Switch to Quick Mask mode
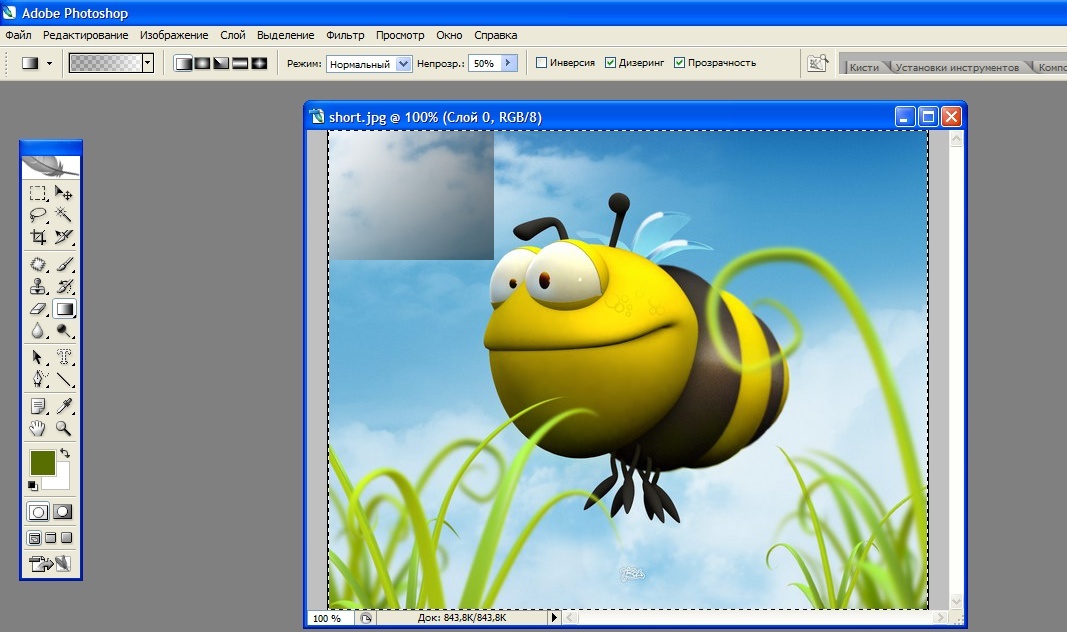This screenshot has height=632, width=1067. click(x=63, y=512)
